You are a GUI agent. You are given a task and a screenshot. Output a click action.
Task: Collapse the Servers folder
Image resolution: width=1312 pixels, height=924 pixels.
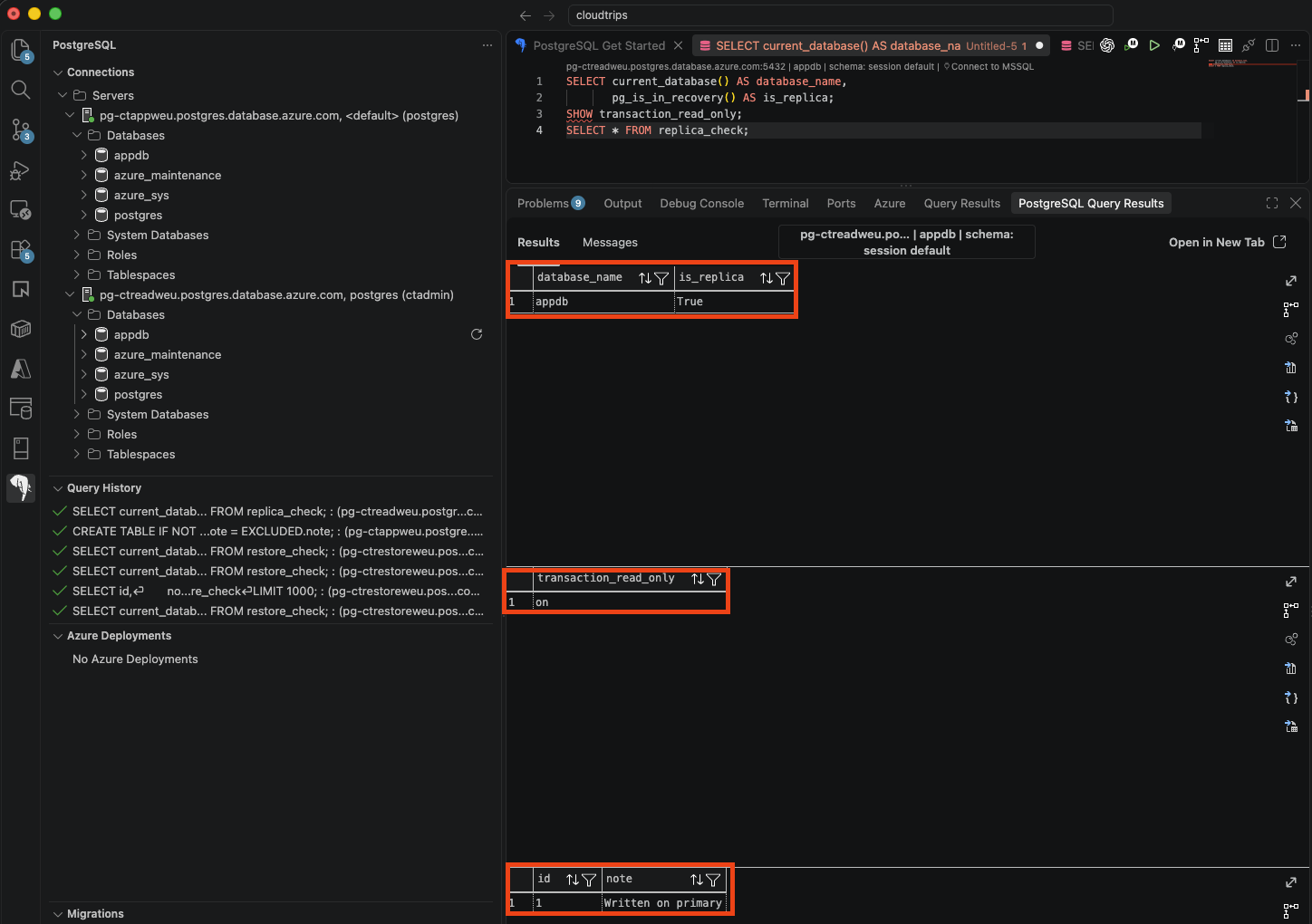coord(63,95)
